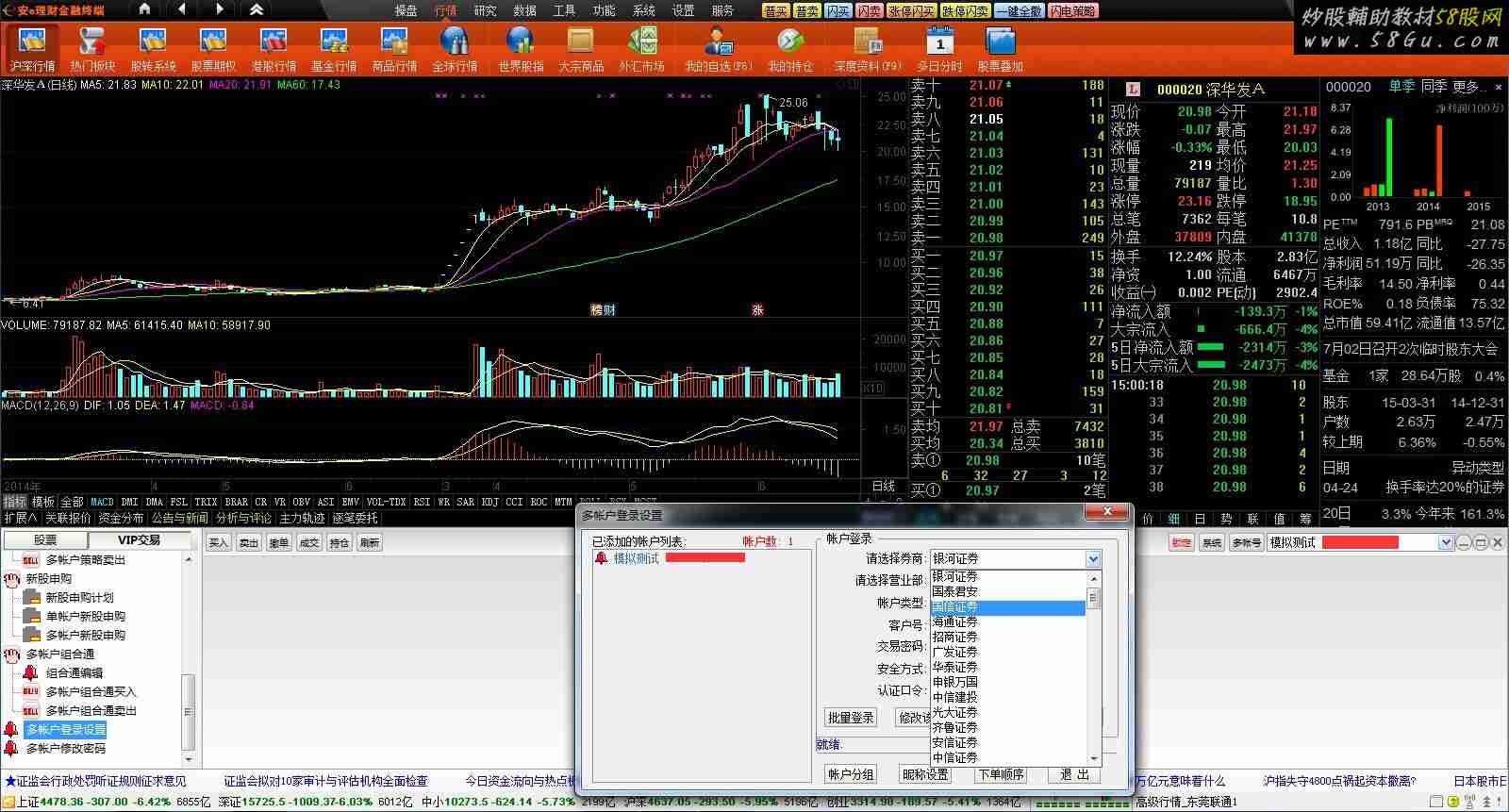
Task: Open 全球行情 global quotes
Action: (x=455, y=49)
